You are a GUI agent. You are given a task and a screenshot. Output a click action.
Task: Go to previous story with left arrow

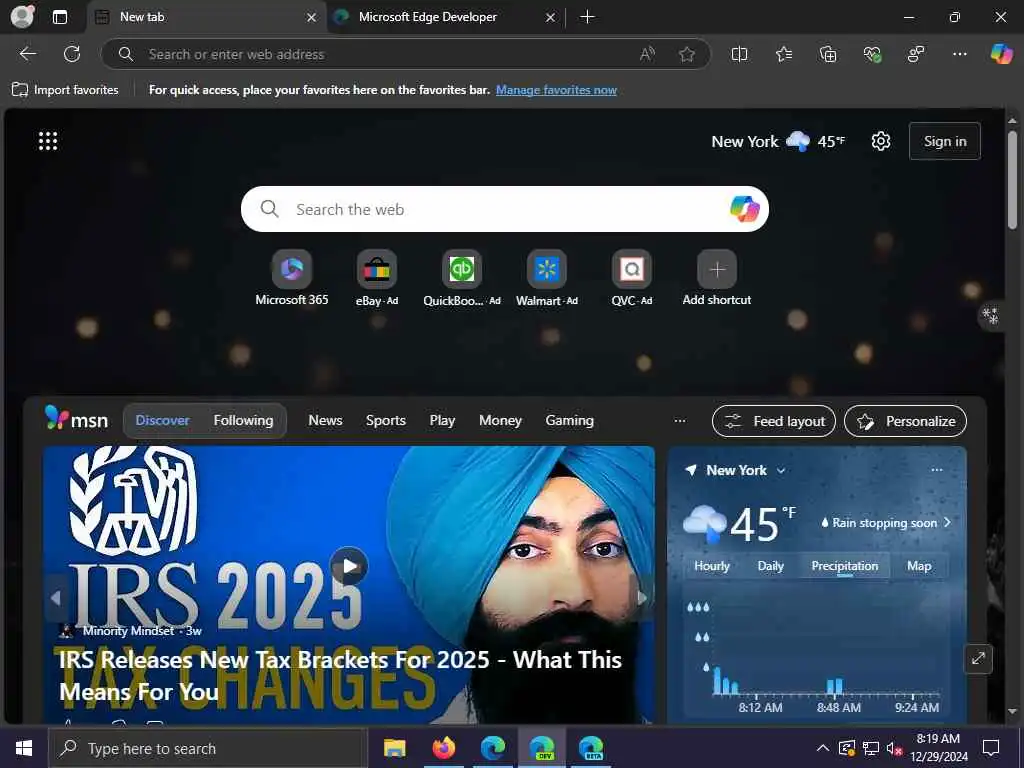pyautogui.click(x=56, y=598)
